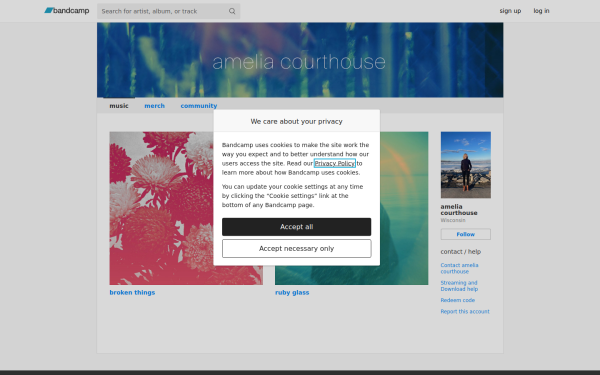
Task: Select the music tab
Action: click(119, 106)
